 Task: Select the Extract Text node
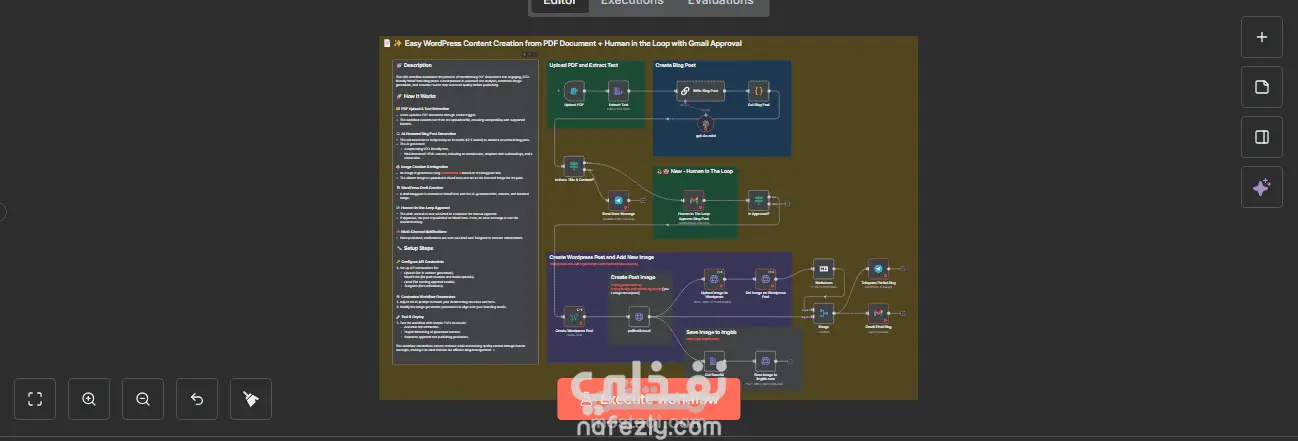pyautogui.click(x=618, y=91)
